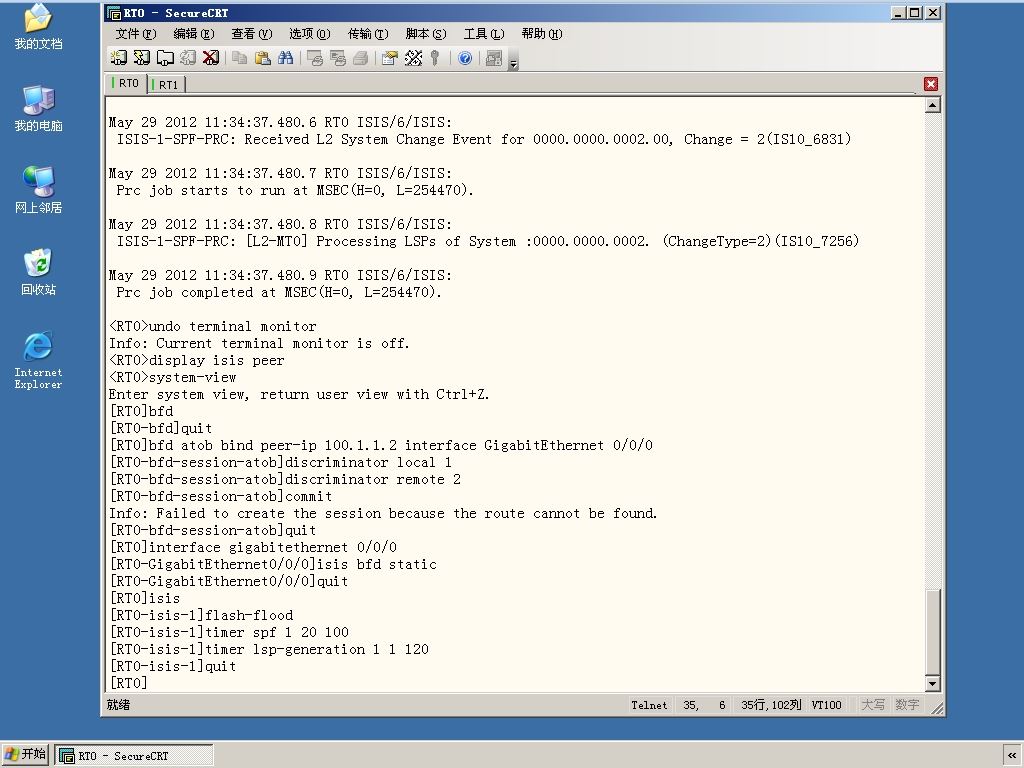Open the 编辑(E) menu
Viewport: 1024px width, 768px height.
click(194, 34)
